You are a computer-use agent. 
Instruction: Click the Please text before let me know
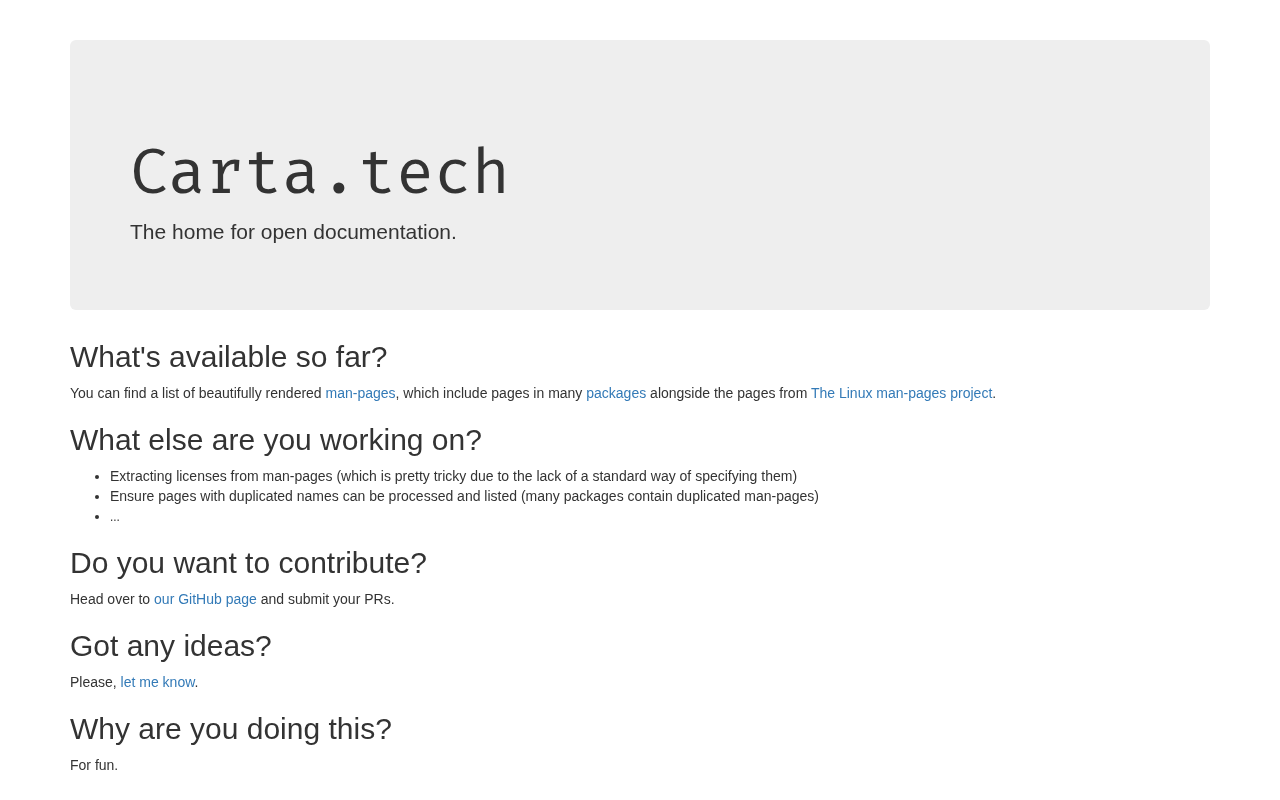click(x=92, y=682)
